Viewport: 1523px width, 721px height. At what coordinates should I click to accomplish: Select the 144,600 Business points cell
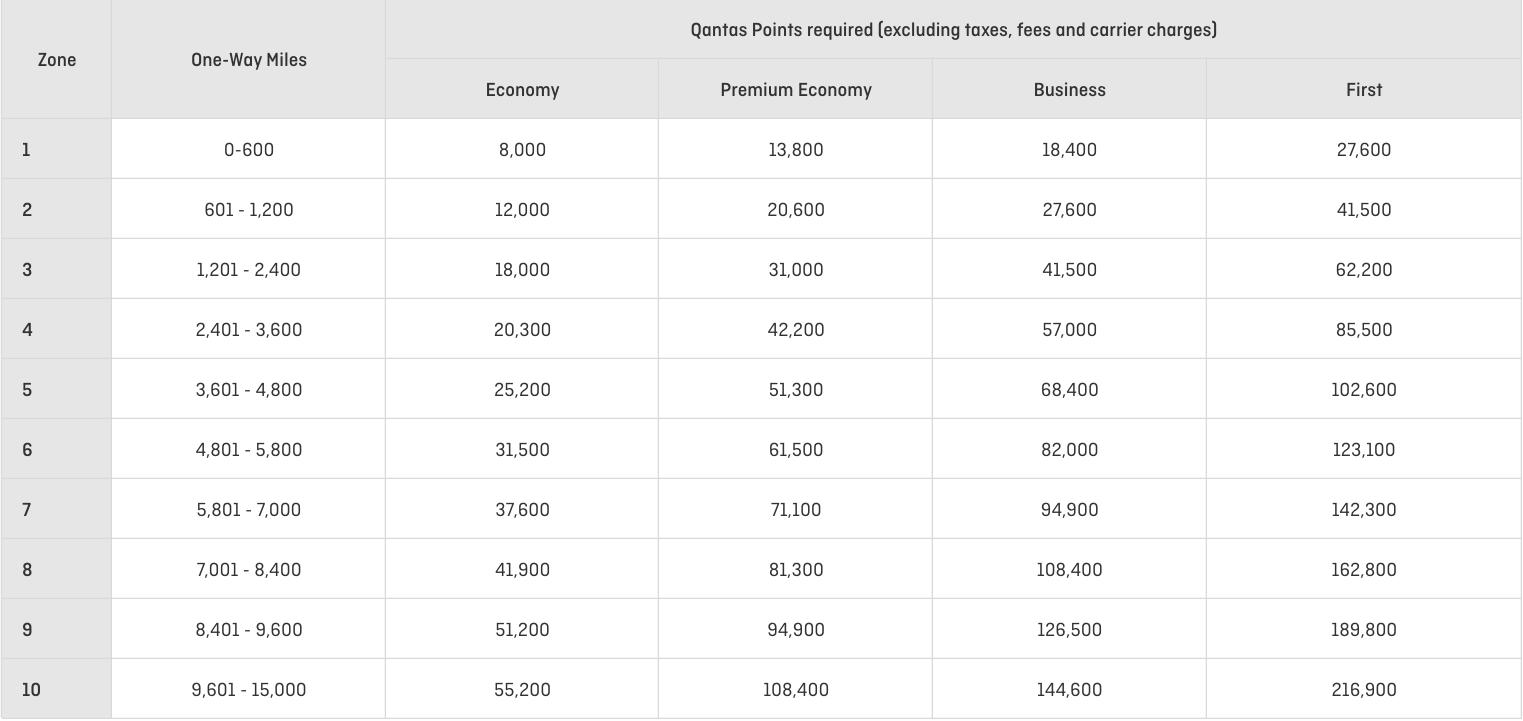click(x=1069, y=689)
